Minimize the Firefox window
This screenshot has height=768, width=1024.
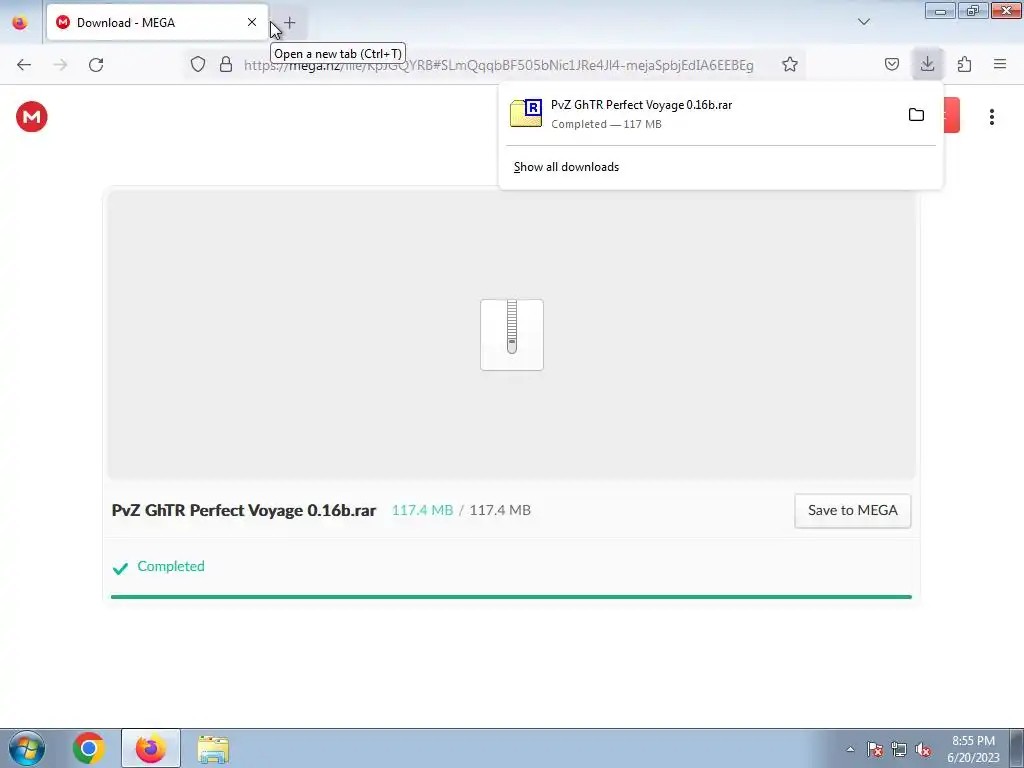tap(940, 11)
